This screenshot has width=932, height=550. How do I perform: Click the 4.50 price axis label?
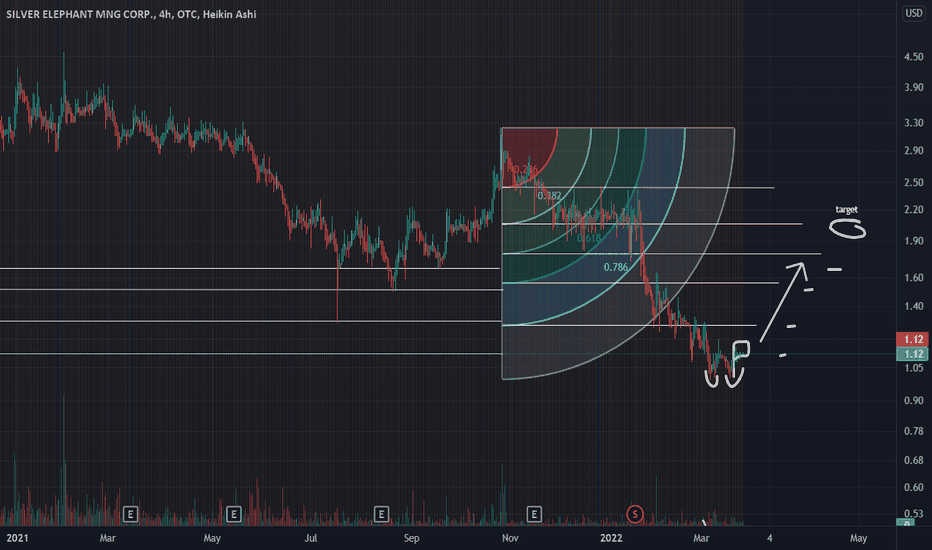914,57
